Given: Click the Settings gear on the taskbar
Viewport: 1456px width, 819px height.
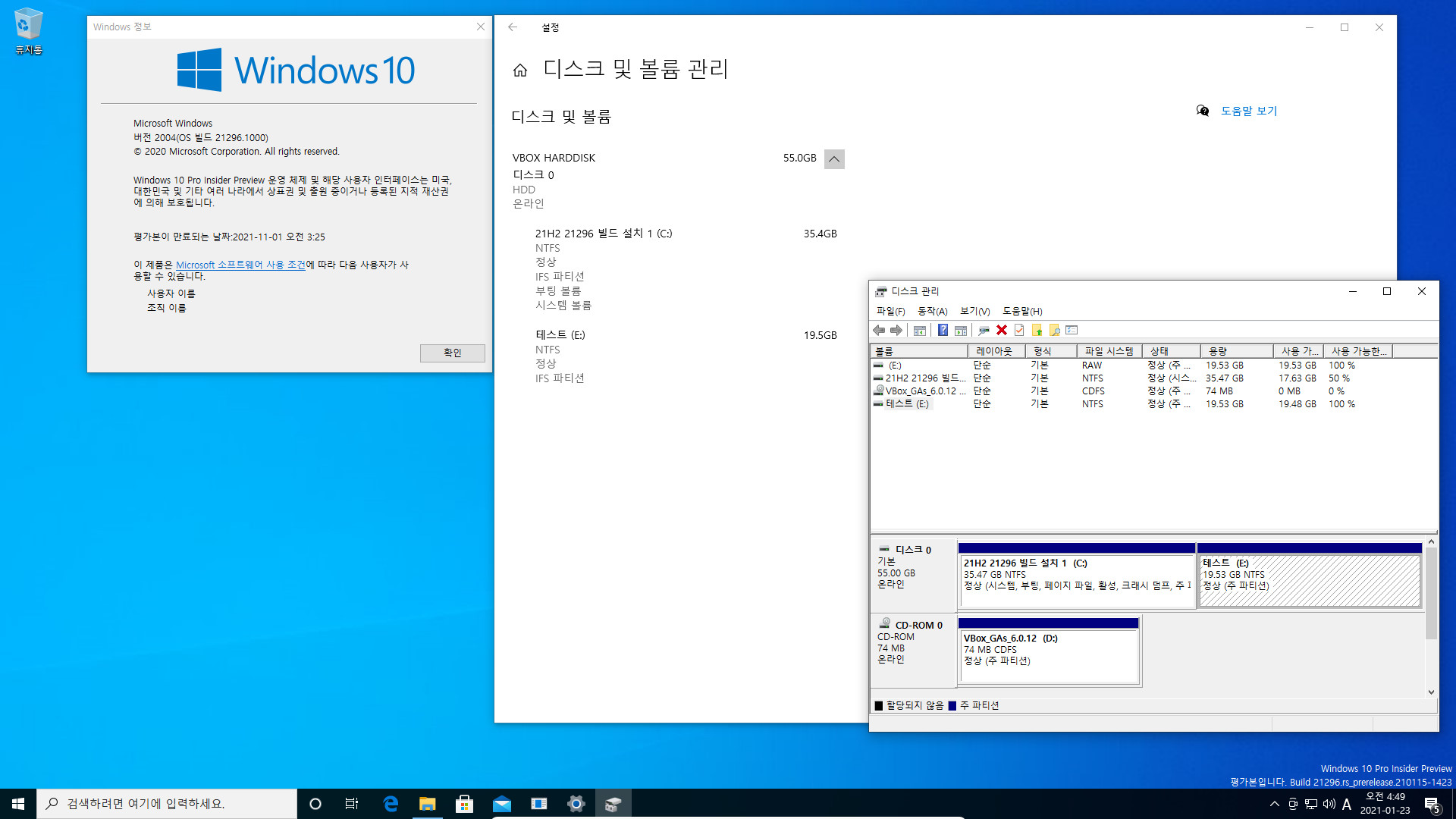Looking at the screenshot, I should [x=576, y=804].
